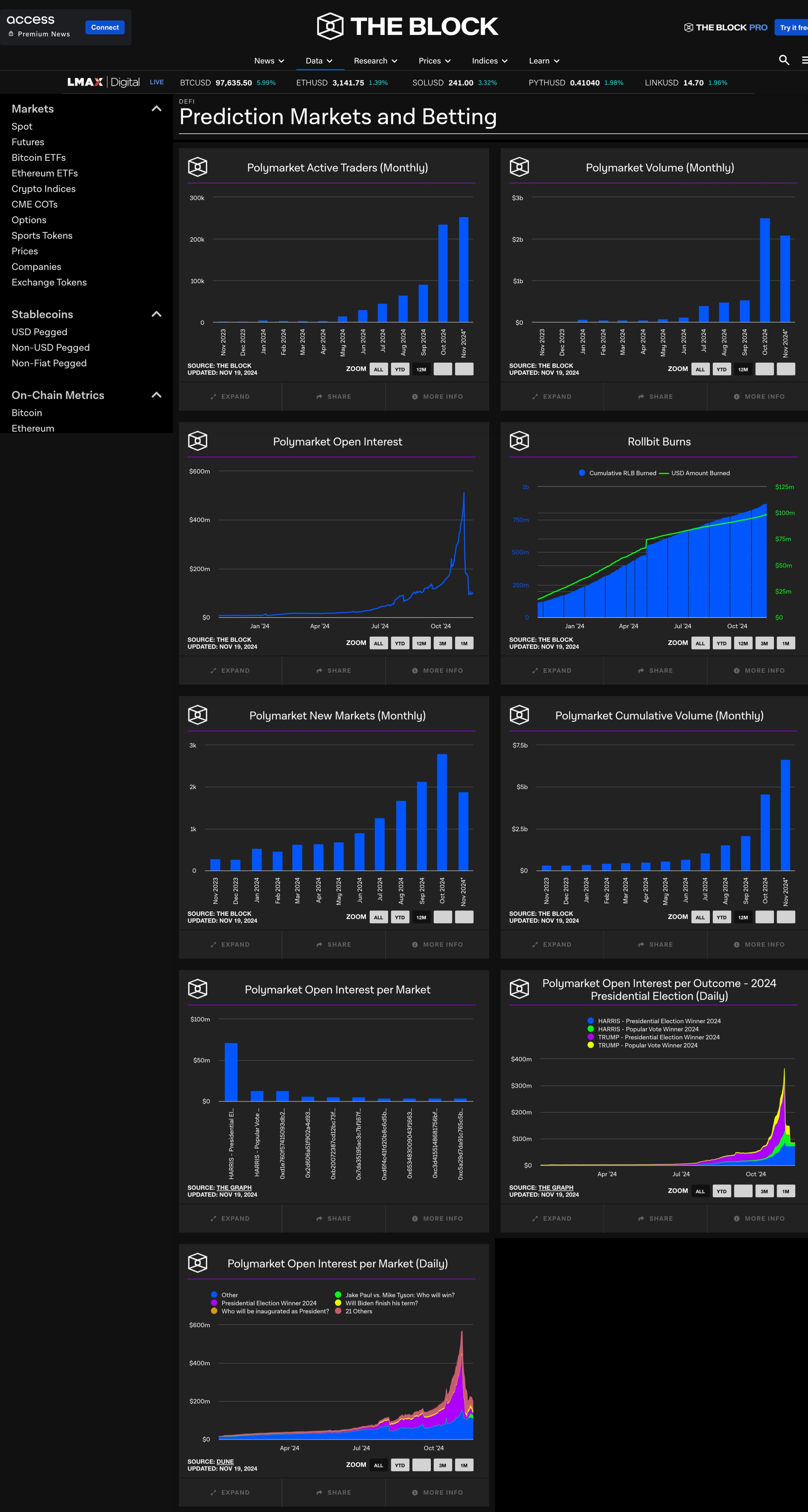The width and height of the screenshot is (808, 1512).
Task: Set Polymarket Volume chart zoom to 12M
Action: (x=743, y=369)
